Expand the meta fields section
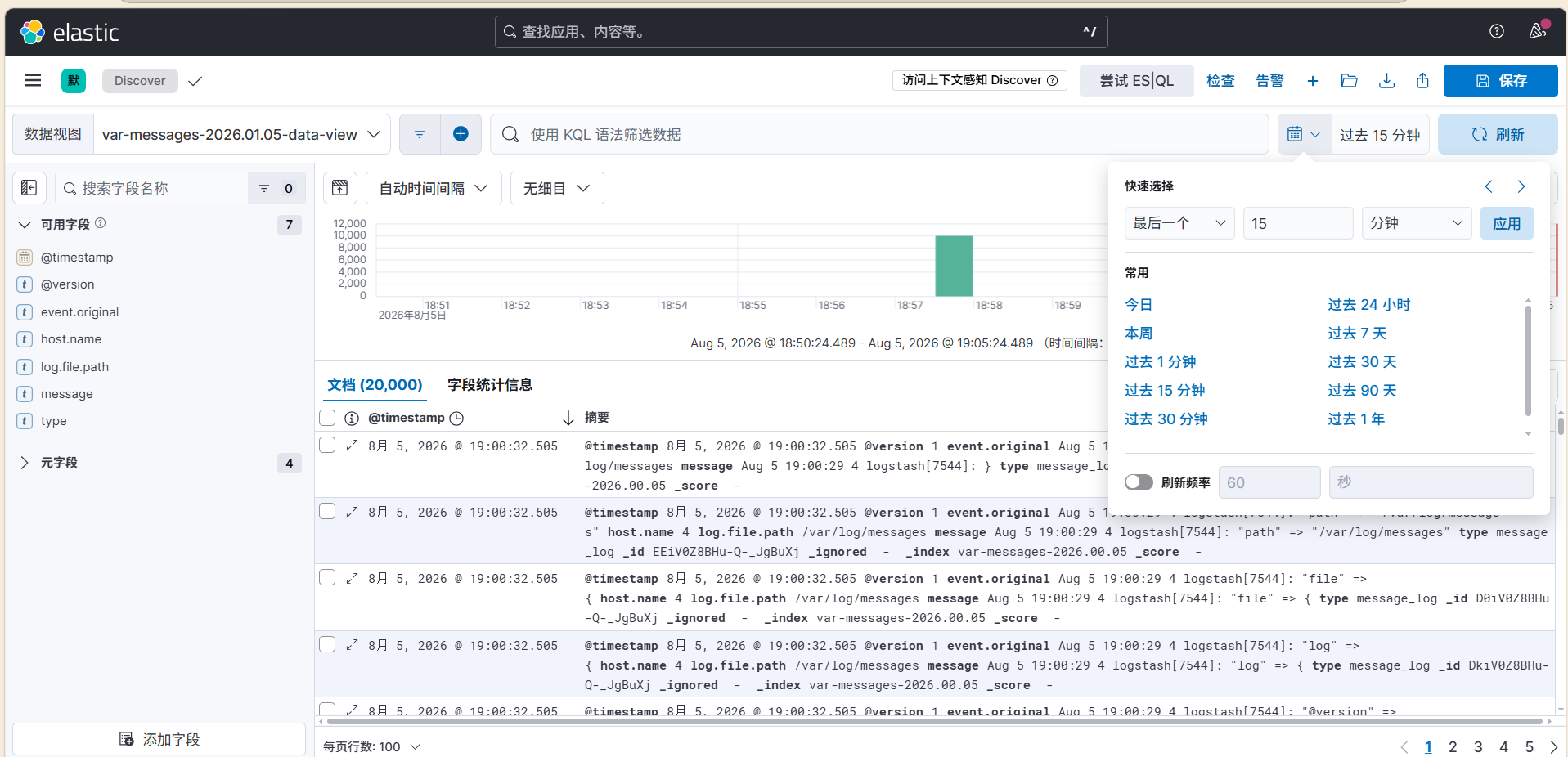This screenshot has width=1568, height=757. [25, 463]
